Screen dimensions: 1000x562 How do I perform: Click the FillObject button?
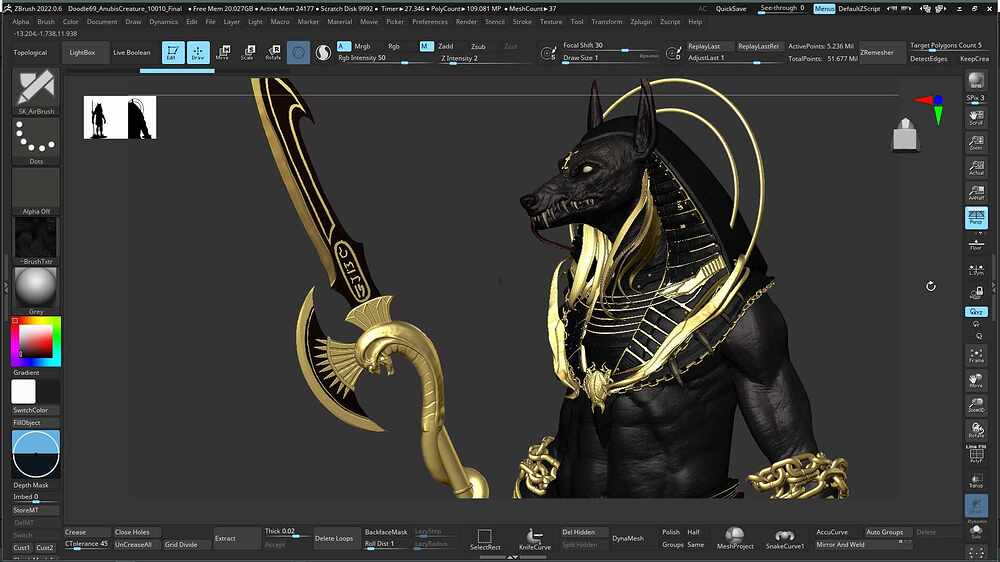36,422
